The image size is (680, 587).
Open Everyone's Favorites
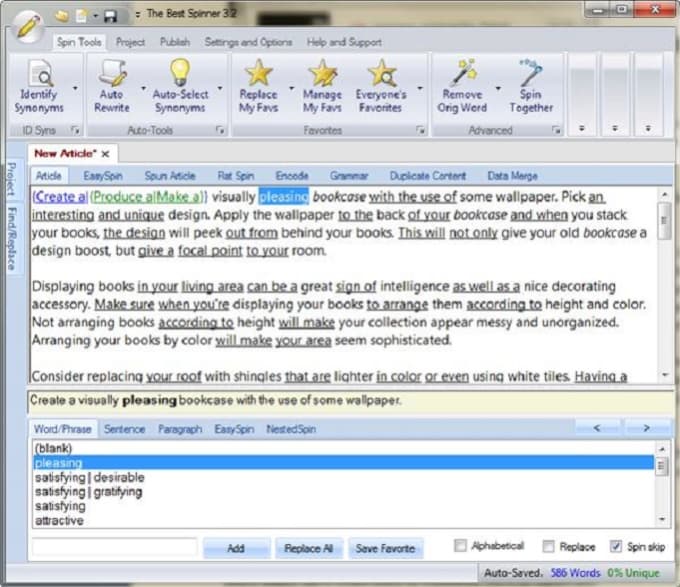[381, 86]
